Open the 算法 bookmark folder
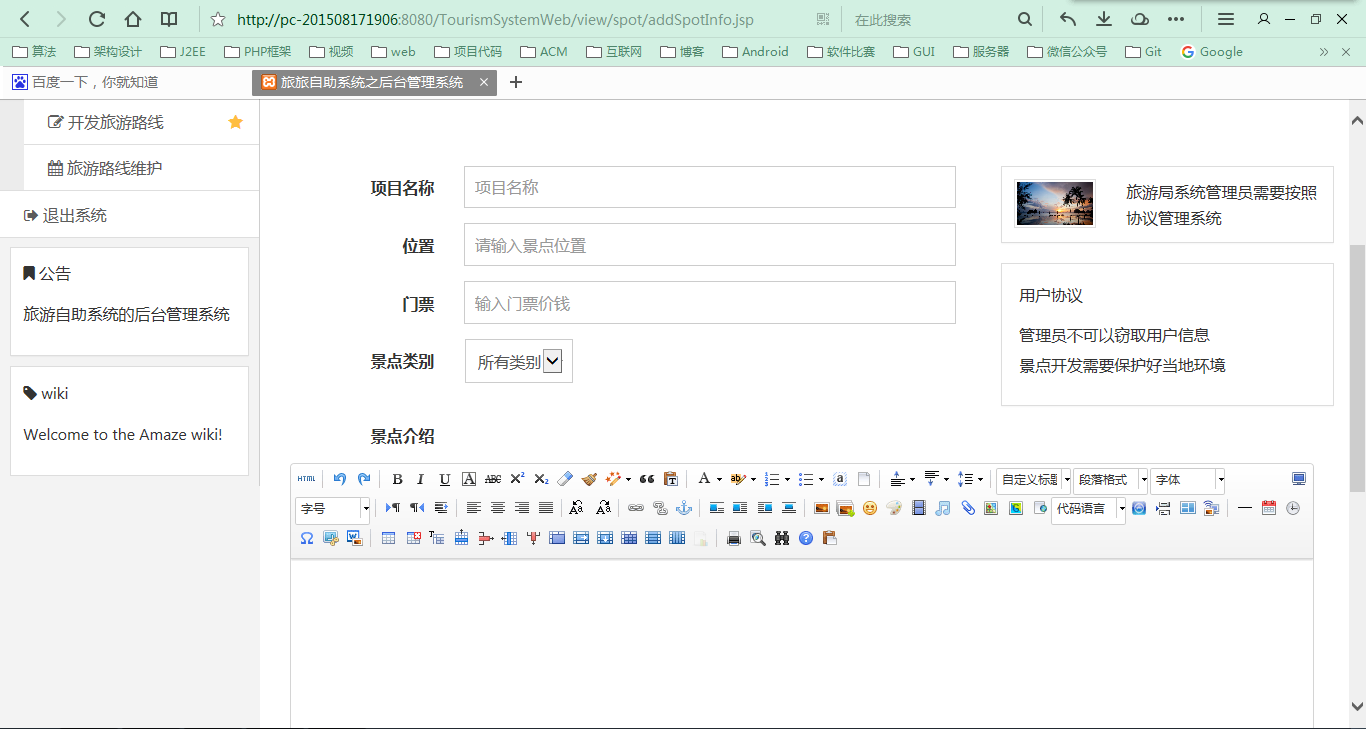This screenshot has height=729, width=1366. click(34, 51)
